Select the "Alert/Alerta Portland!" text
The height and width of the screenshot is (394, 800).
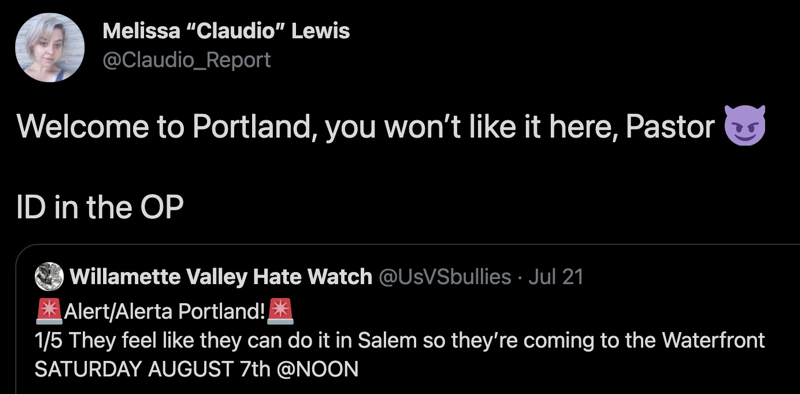pyautogui.click(x=164, y=312)
